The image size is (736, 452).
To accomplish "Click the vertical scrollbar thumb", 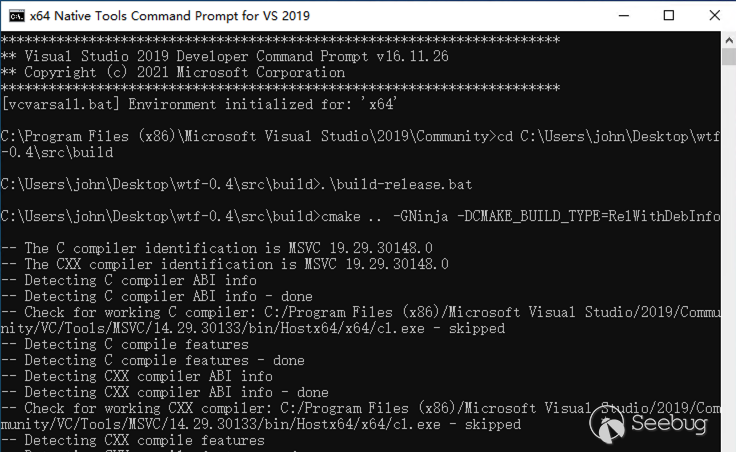I will tap(729, 57).
